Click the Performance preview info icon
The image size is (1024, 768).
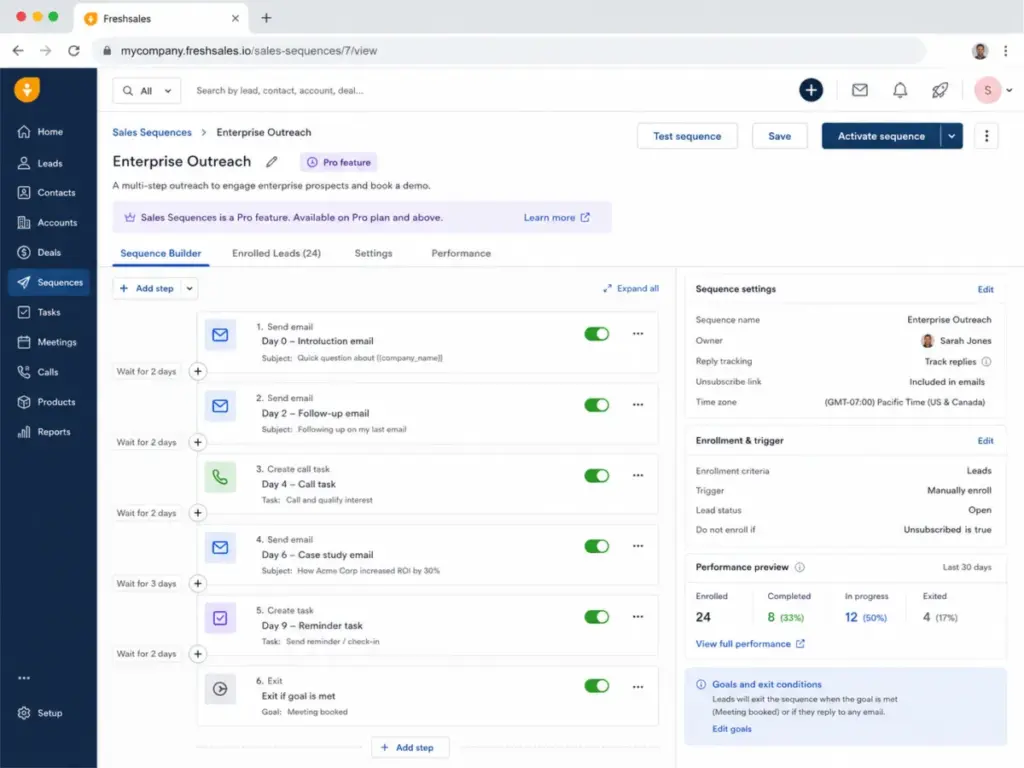click(799, 568)
